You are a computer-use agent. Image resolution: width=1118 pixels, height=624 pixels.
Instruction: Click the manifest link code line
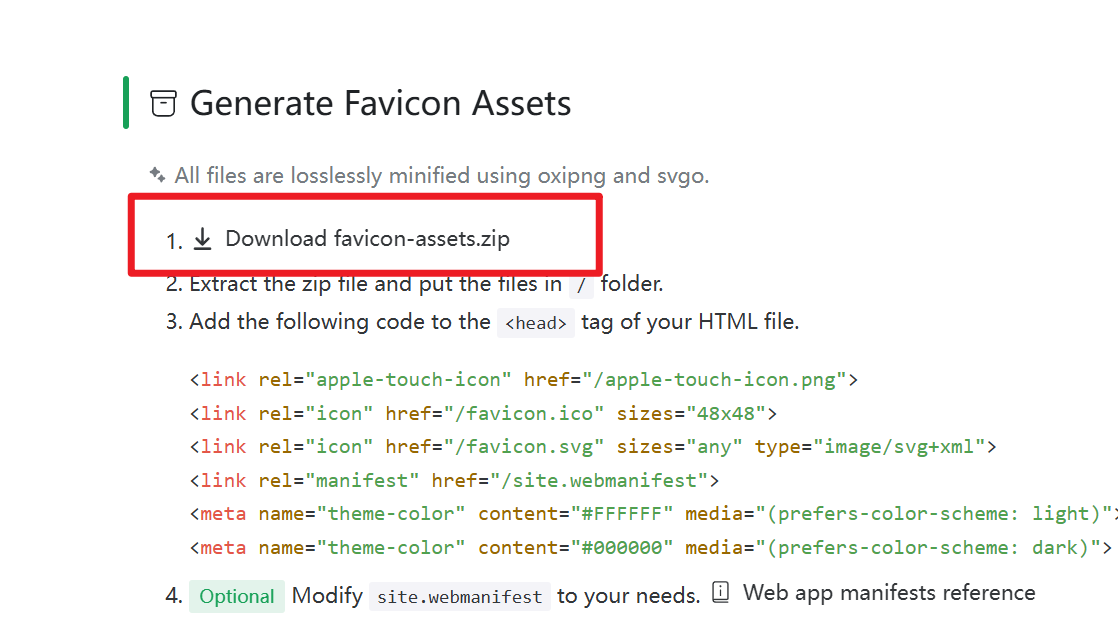pyautogui.click(x=454, y=480)
